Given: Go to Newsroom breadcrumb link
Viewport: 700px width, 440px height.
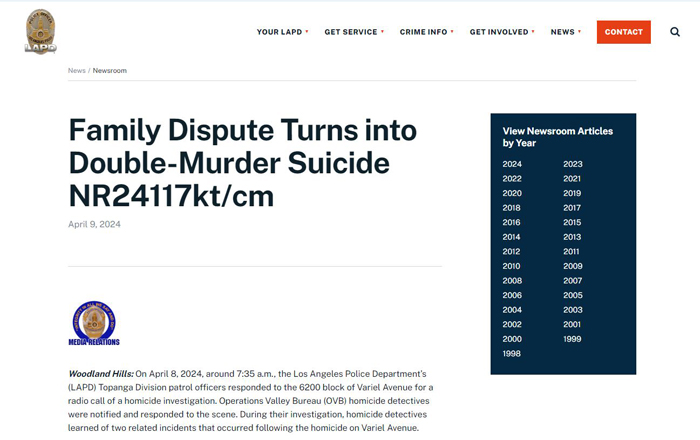Looking at the screenshot, I should click(x=110, y=71).
